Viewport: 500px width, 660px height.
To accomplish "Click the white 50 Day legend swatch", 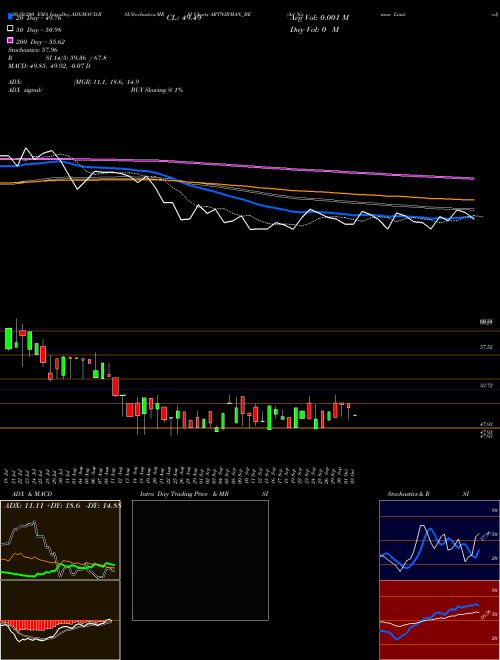I will pyautogui.click(x=10, y=29).
